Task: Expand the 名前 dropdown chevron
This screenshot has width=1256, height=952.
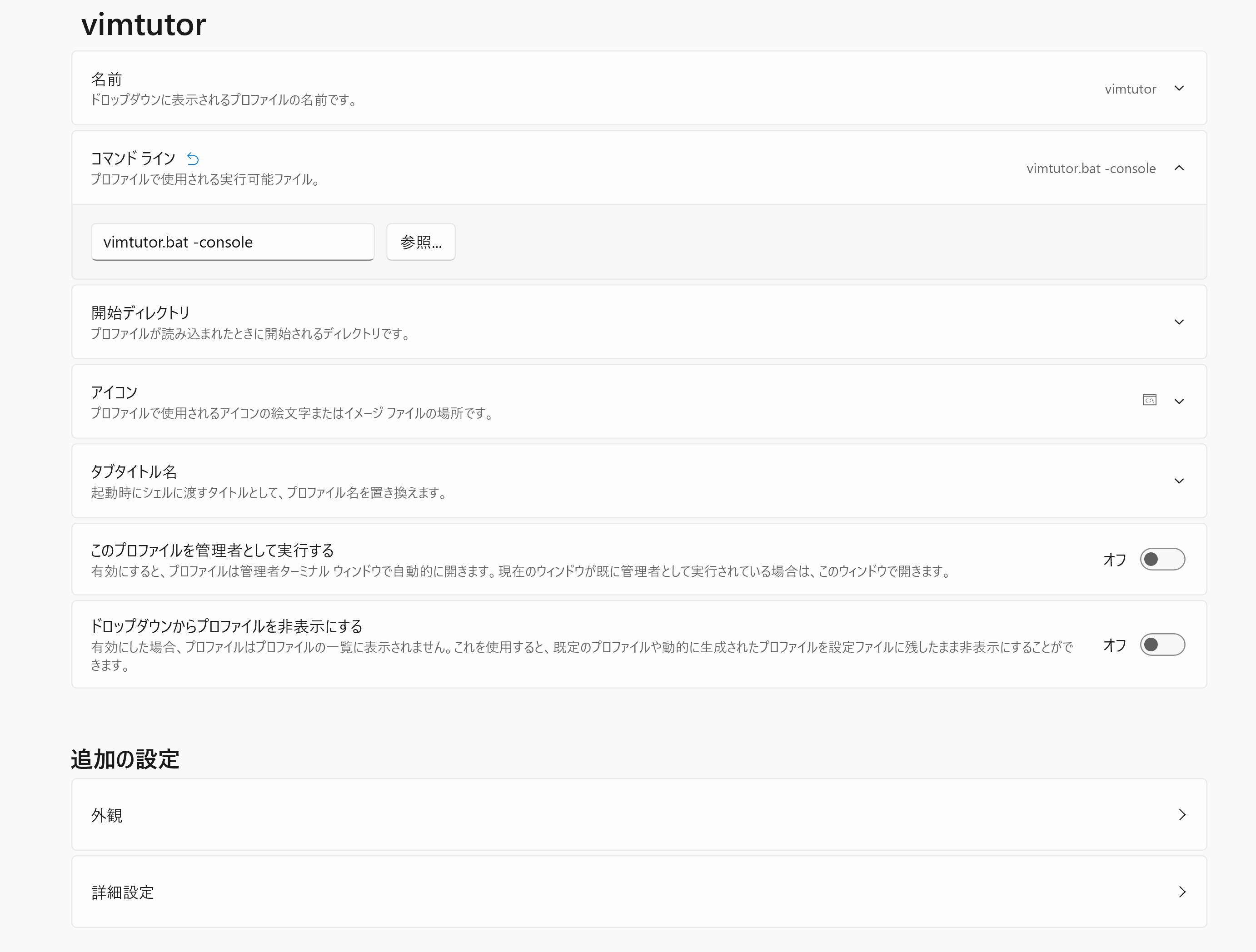Action: pyautogui.click(x=1179, y=89)
